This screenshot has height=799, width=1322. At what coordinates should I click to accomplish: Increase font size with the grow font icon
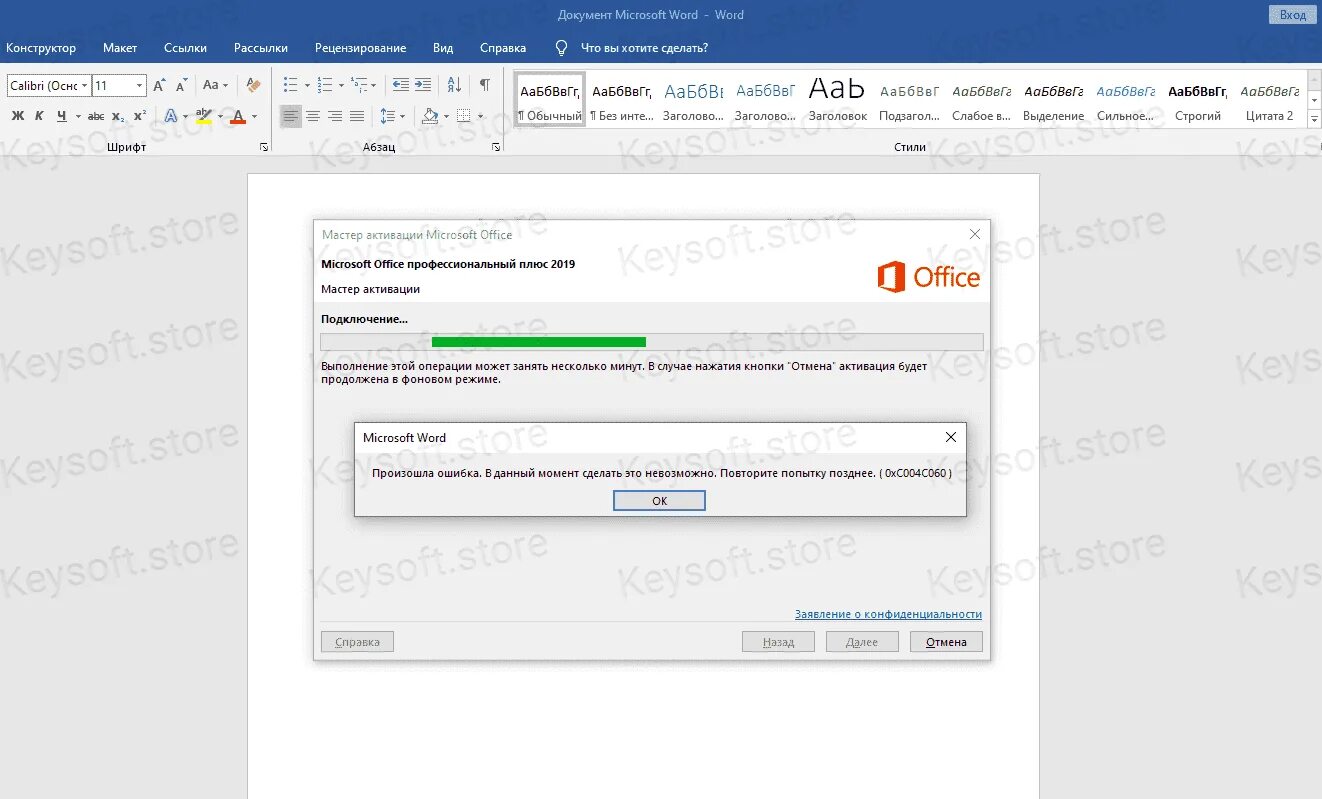point(159,86)
